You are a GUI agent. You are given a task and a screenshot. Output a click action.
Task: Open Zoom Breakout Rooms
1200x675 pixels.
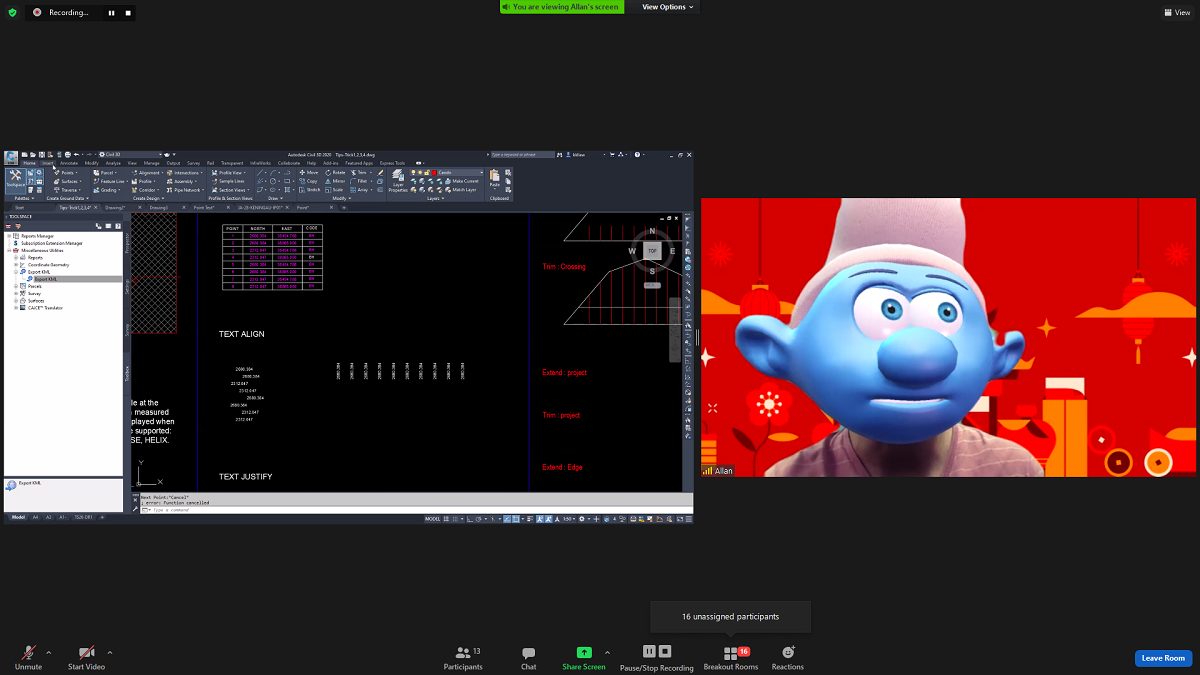pyautogui.click(x=731, y=657)
